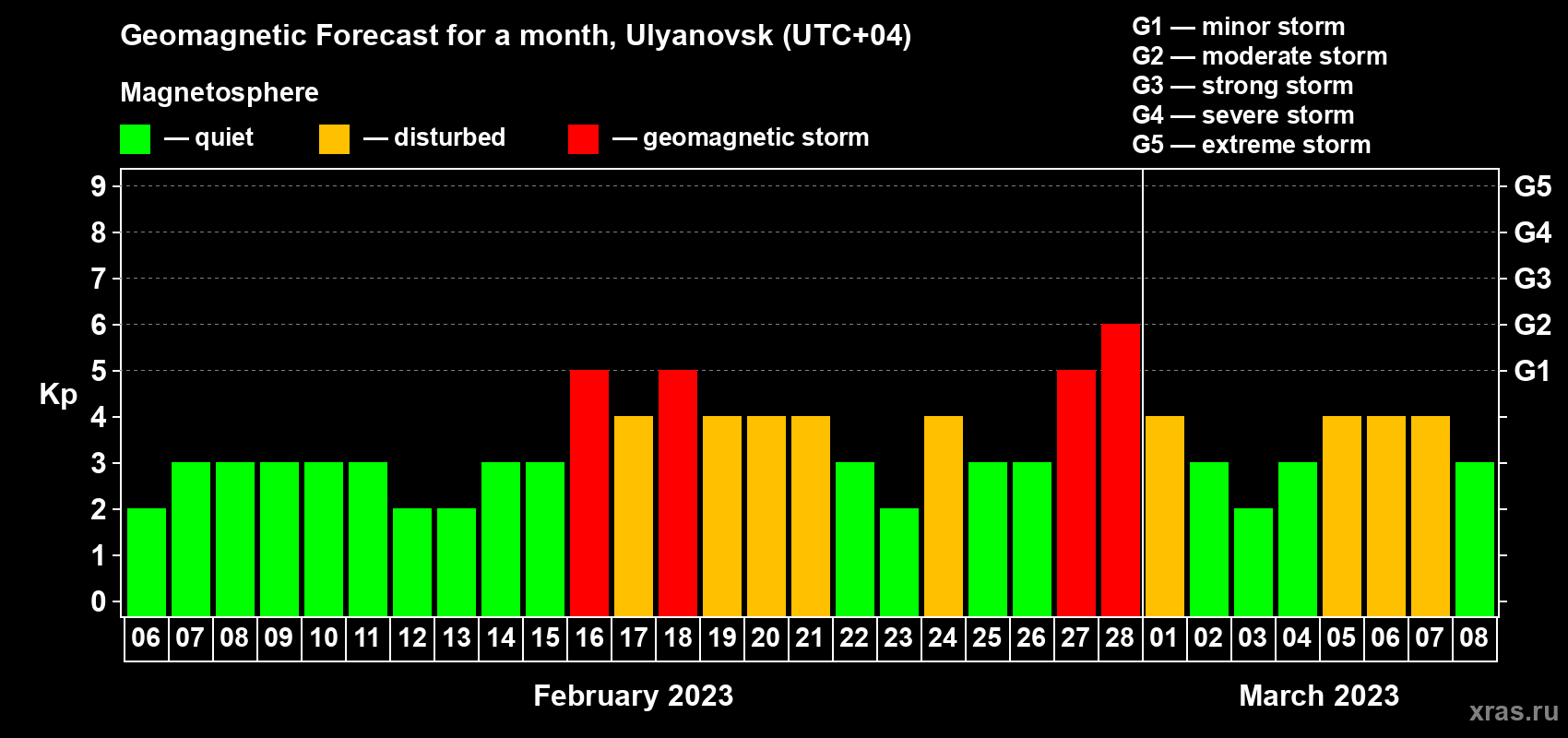
Task: Click the G3 — strong storm legend line
Action: [x=1242, y=86]
